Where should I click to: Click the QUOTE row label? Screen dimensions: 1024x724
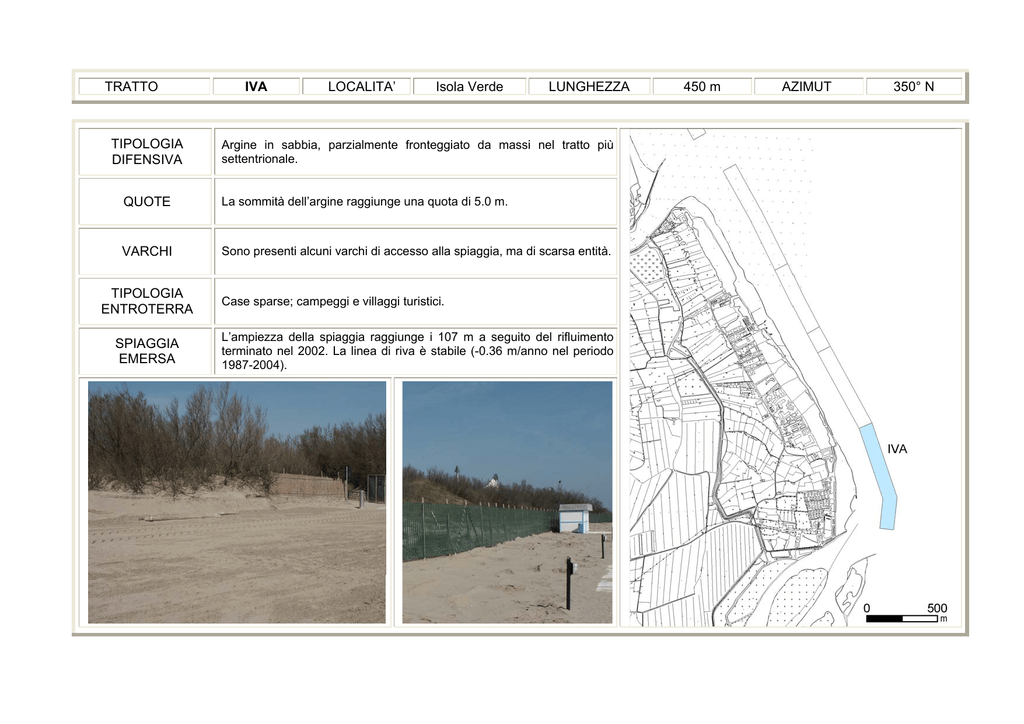[x=146, y=202]
